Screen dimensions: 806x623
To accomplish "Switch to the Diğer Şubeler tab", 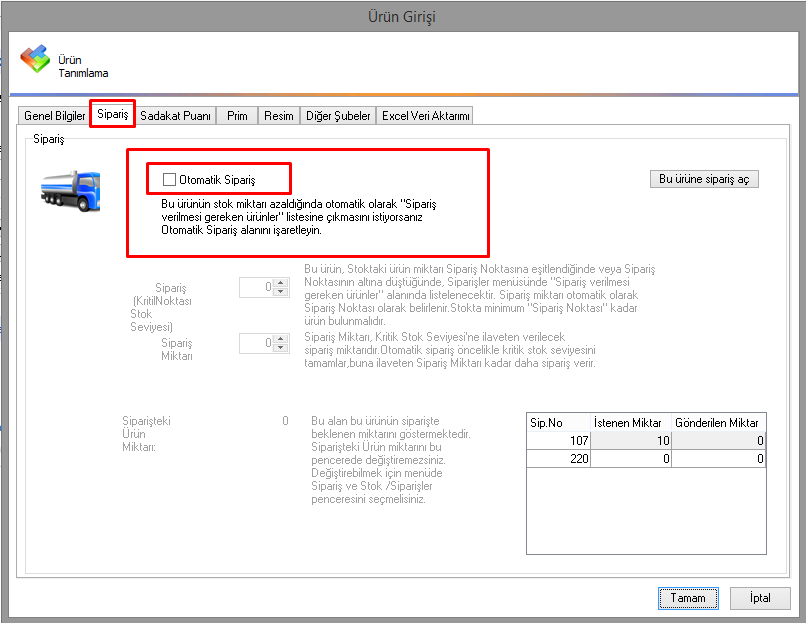I will click(338, 116).
